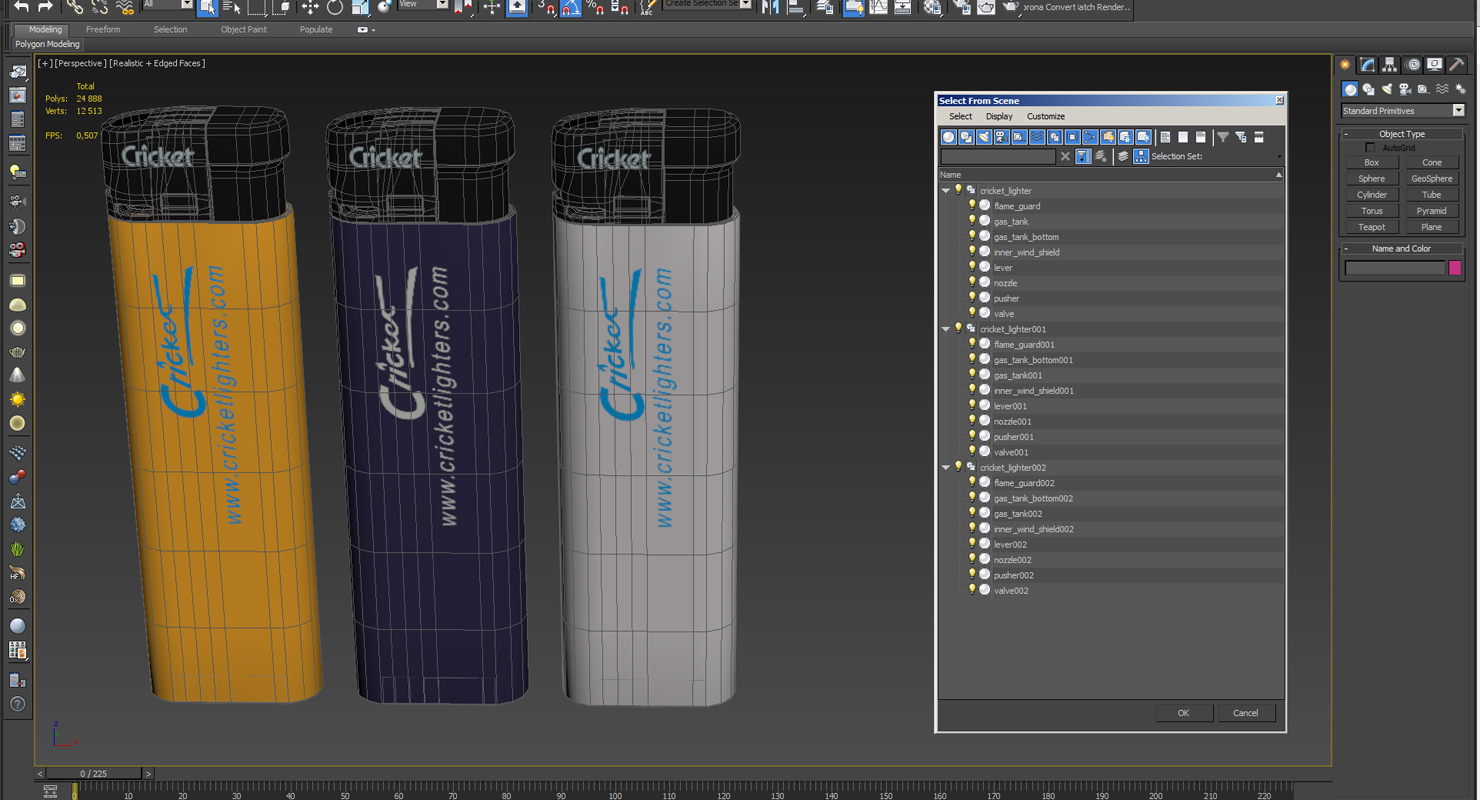Select Systems category in Create panel
The width and height of the screenshot is (1480, 800).
[x=1460, y=89]
